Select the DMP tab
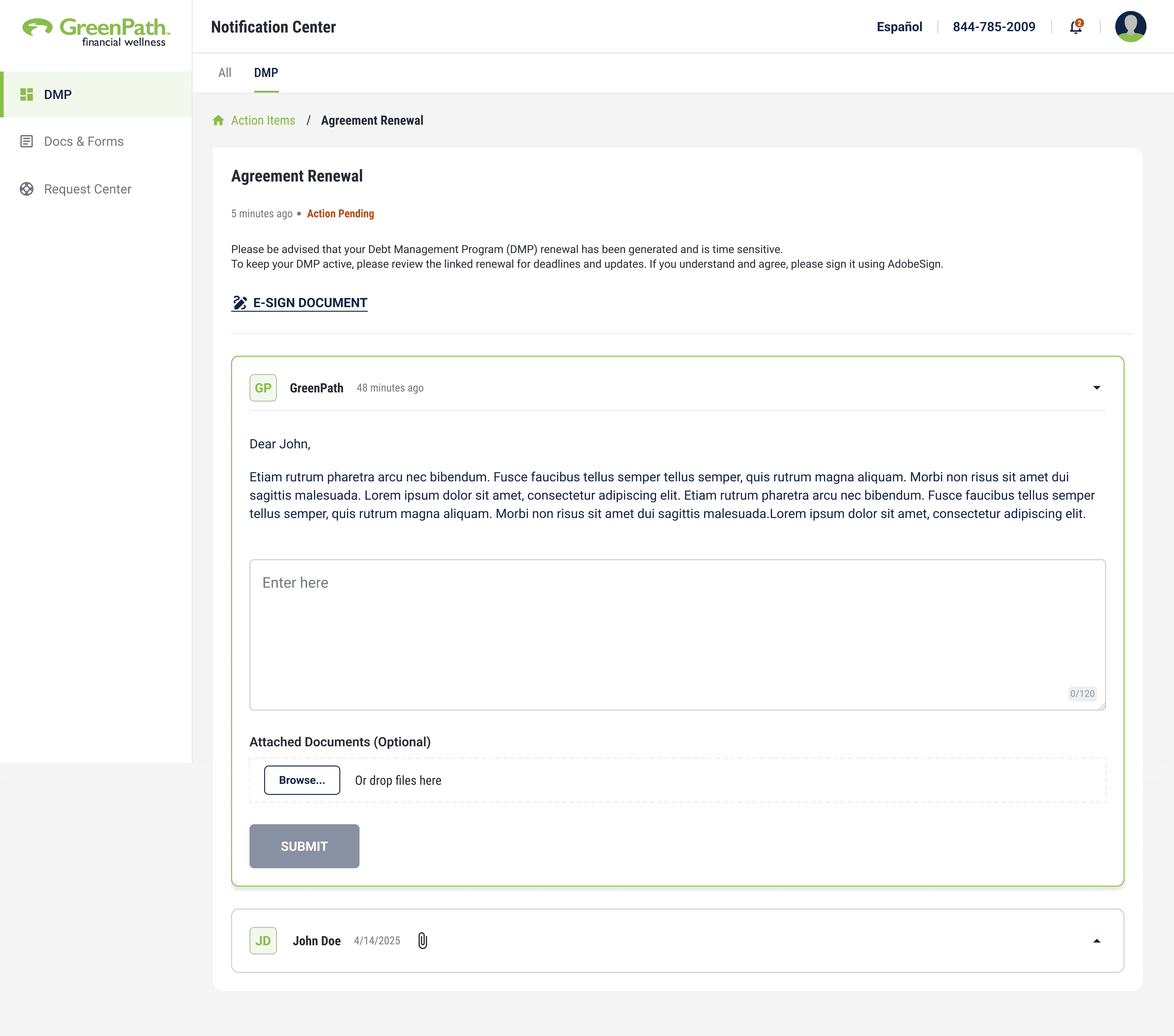 266,73
